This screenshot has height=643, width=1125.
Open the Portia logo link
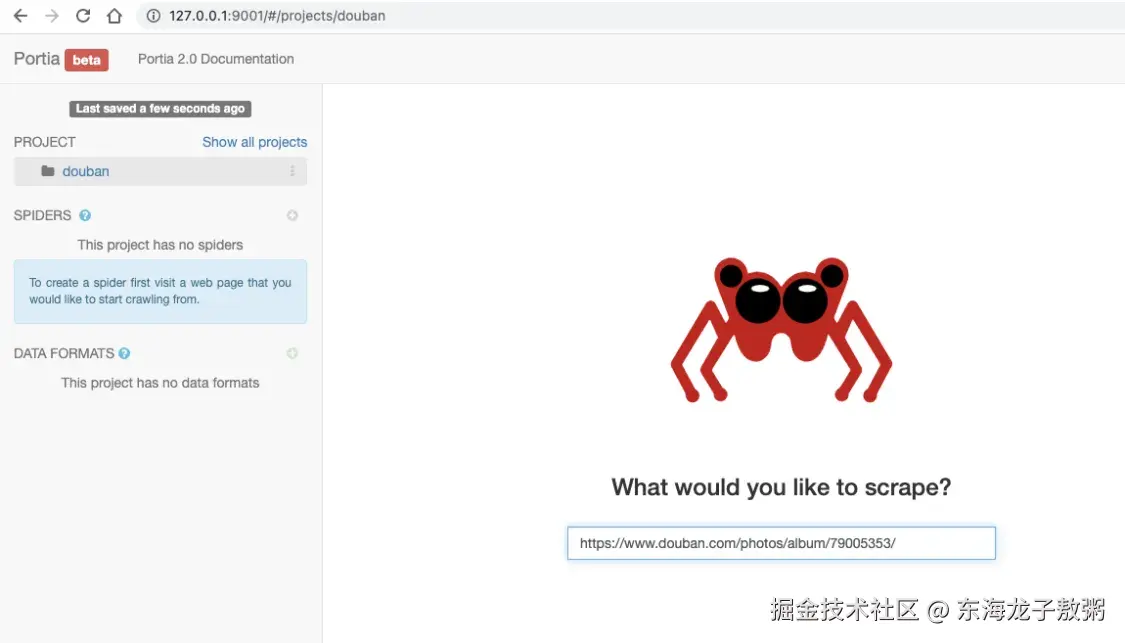click(x=37, y=59)
